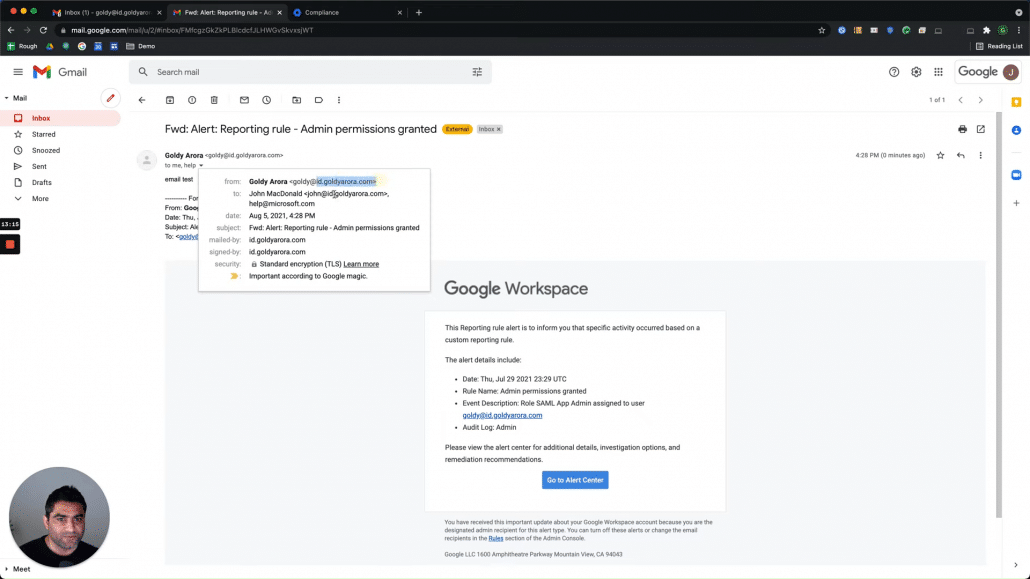Go to the older conversation chevron
Viewport: 1030px width, 579px height.
[981, 100]
